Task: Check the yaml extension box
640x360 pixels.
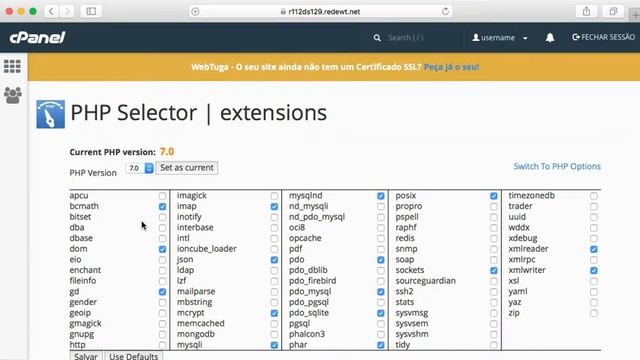Action: point(594,292)
